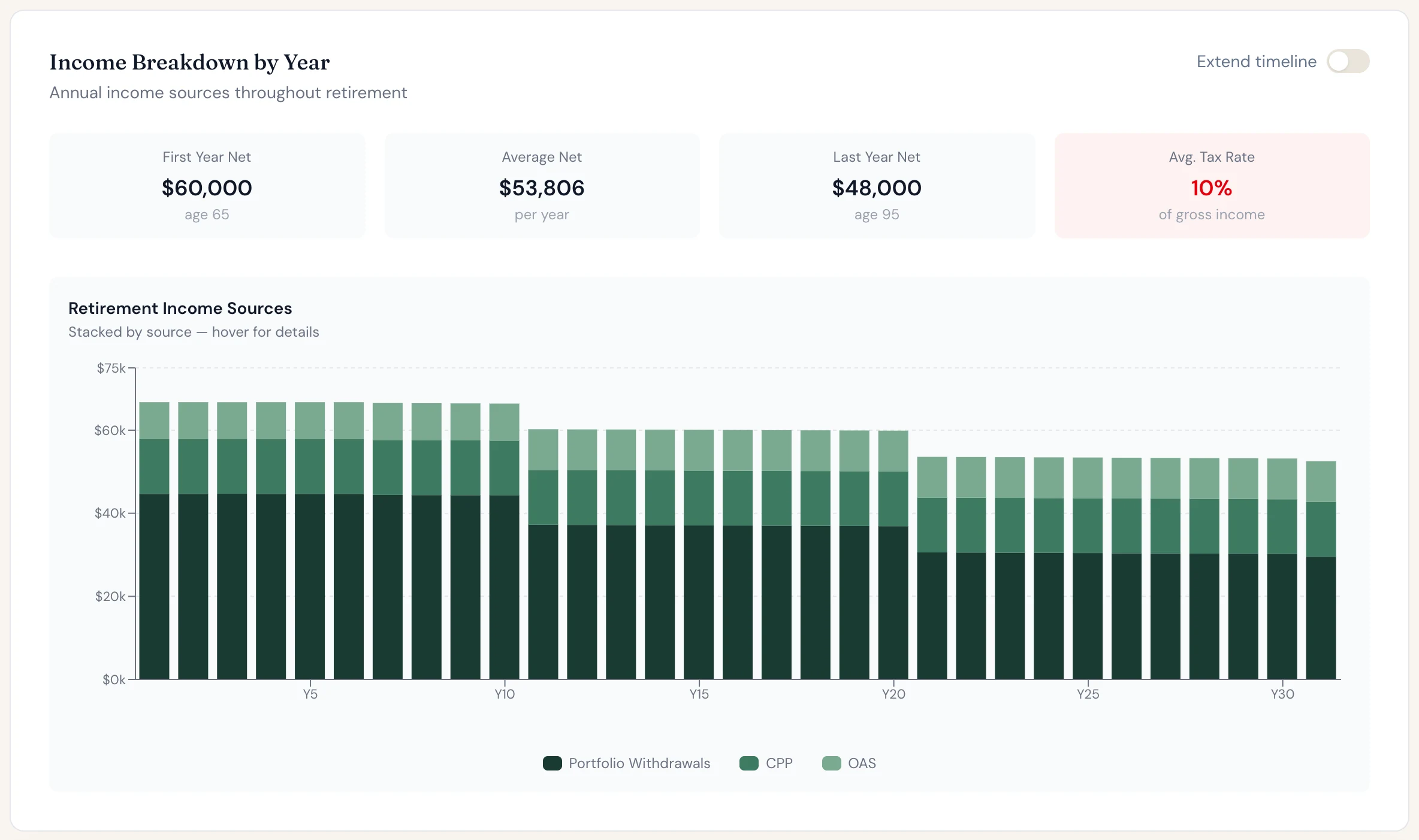The width and height of the screenshot is (1419, 840).
Task: Click the OAS legend swatch
Action: click(x=831, y=763)
